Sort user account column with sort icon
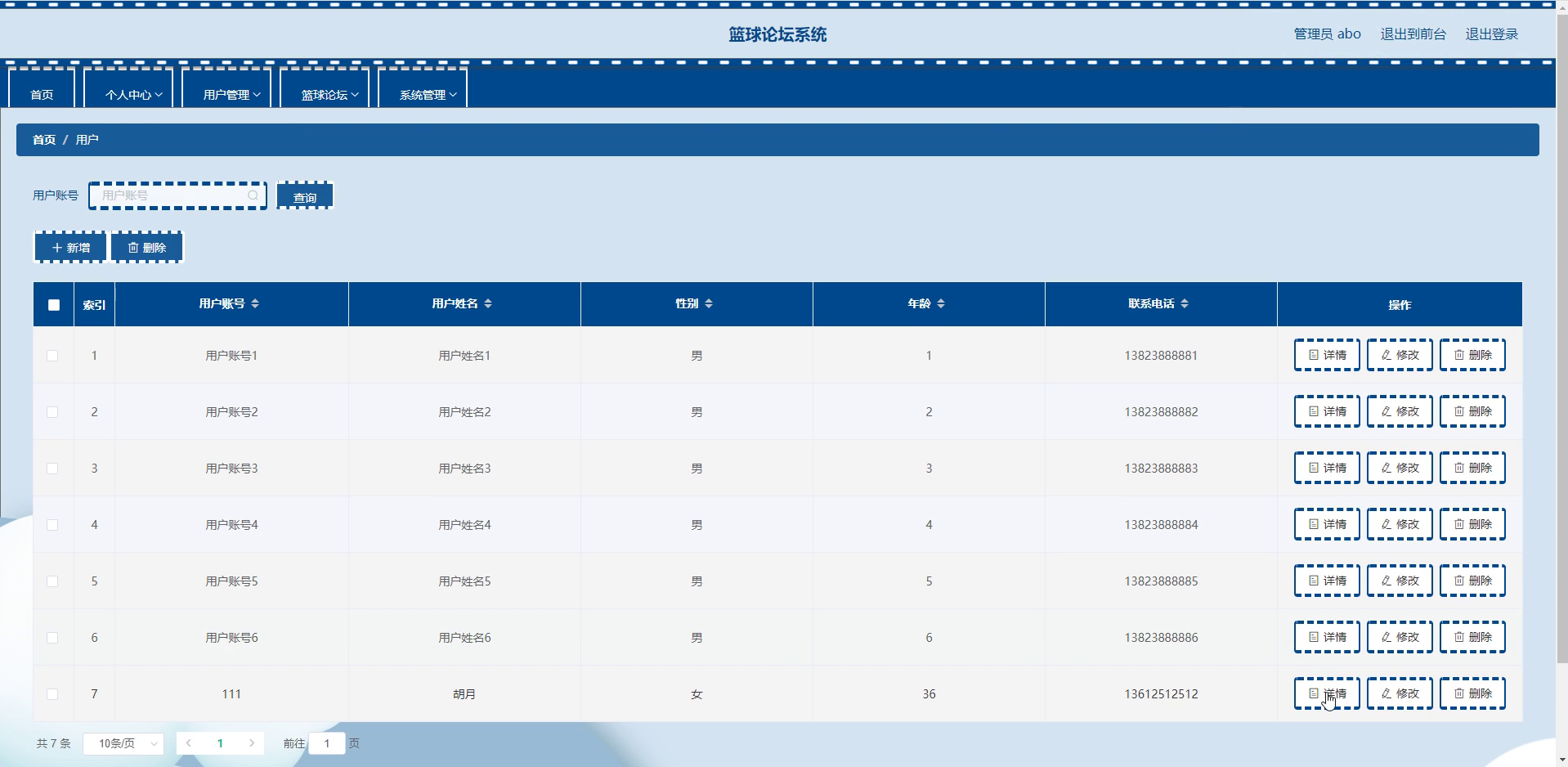The width and height of the screenshot is (1568, 767). (255, 303)
